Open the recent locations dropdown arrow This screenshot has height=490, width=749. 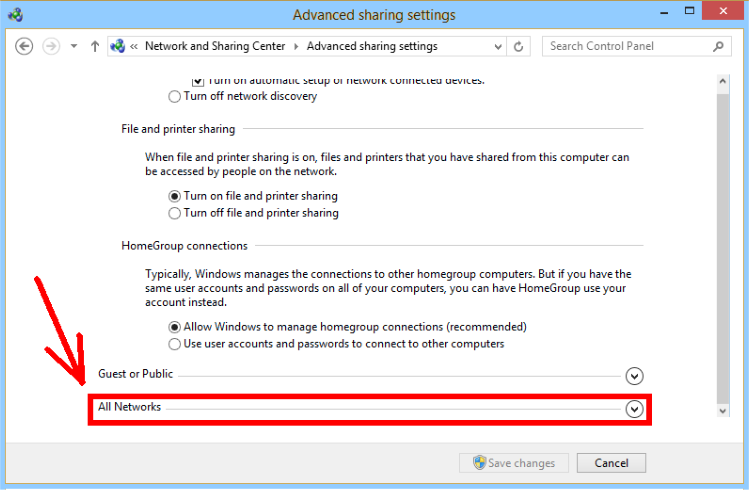coord(74,46)
